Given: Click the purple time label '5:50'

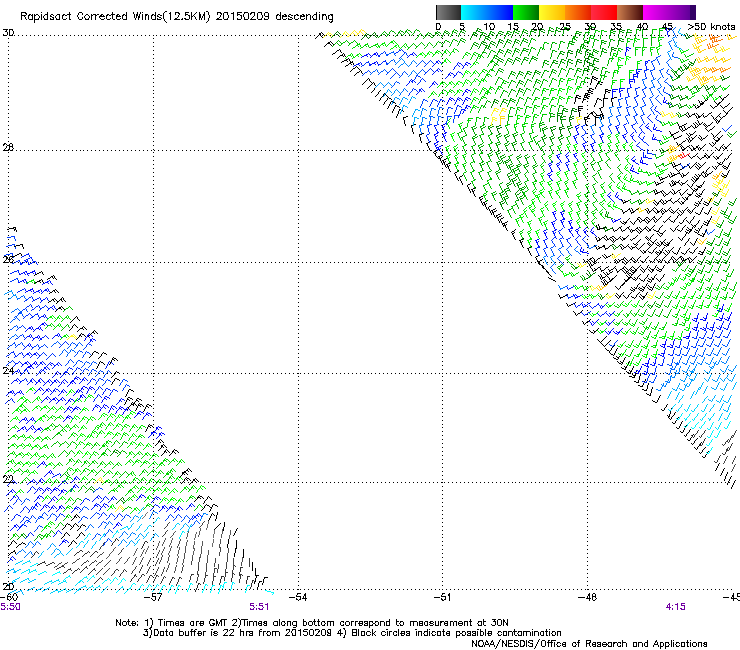Looking at the screenshot, I should [x=10, y=607].
